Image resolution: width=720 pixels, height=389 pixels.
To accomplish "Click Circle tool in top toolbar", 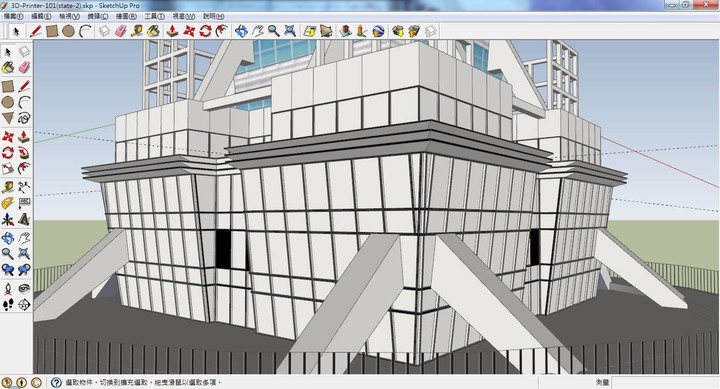I will click(x=68, y=31).
